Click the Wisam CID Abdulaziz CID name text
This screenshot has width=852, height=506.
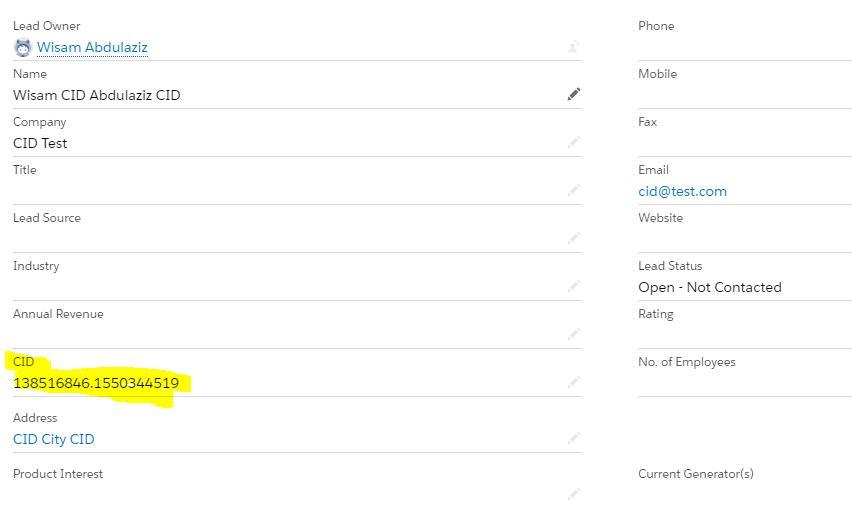pyautogui.click(x=97, y=95)
